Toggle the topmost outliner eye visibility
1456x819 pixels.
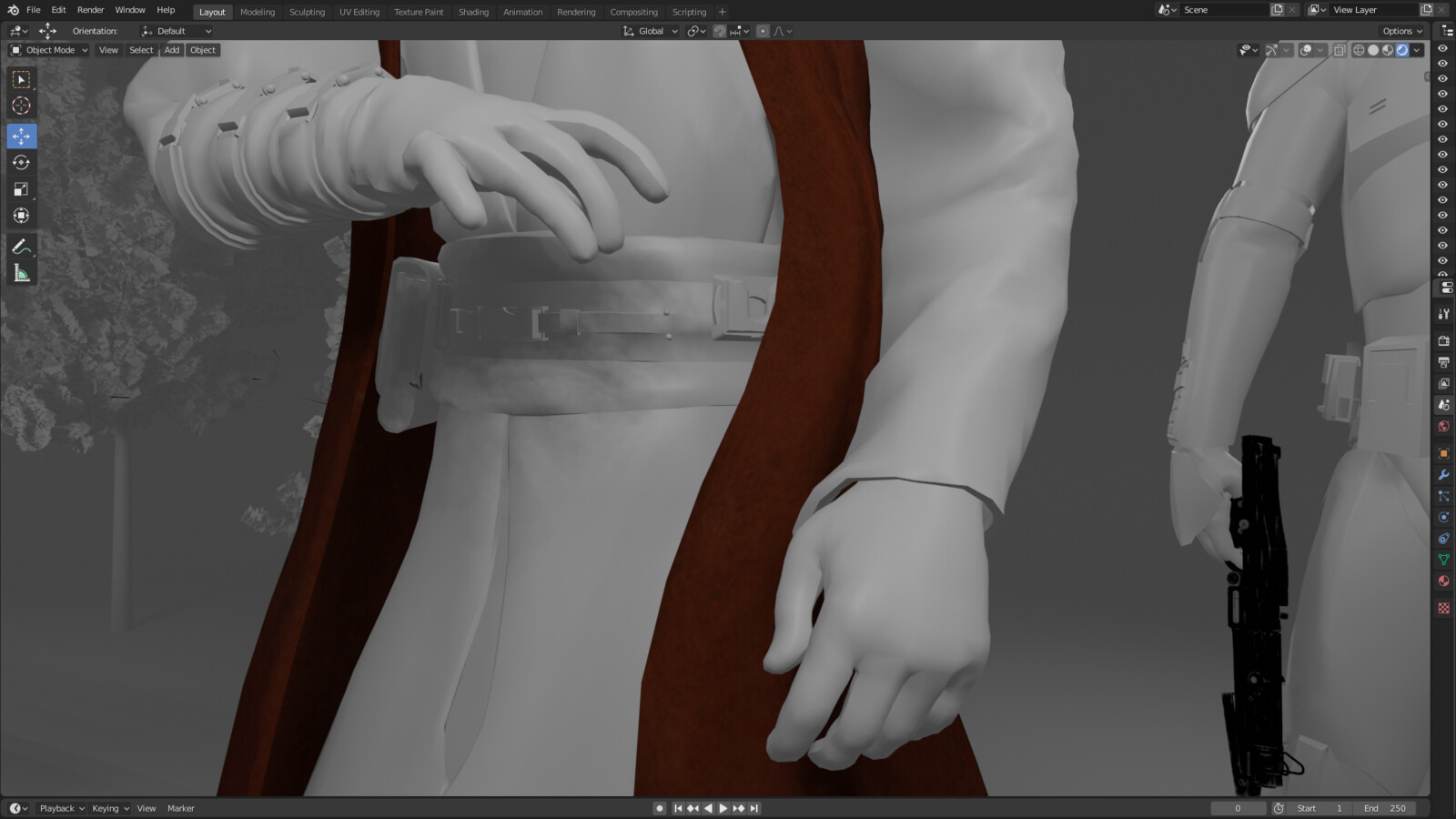(1442, 48)
